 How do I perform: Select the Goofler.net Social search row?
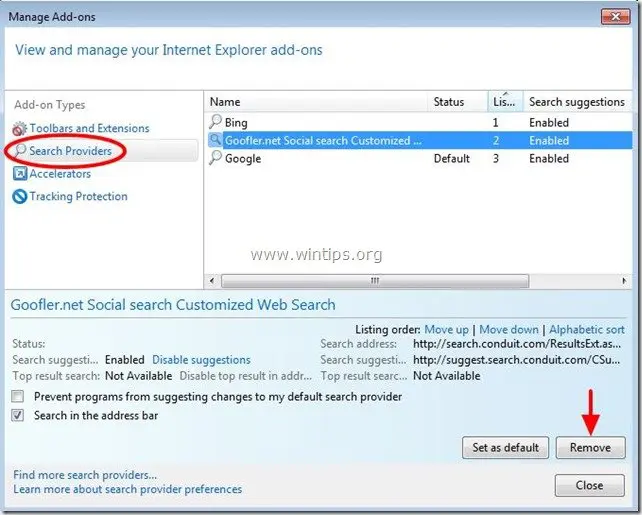click(x=419, y=140)
